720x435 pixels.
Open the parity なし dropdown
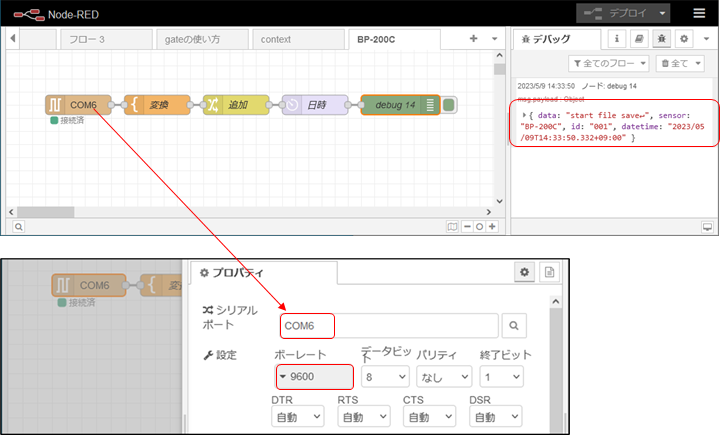[444, 376]
